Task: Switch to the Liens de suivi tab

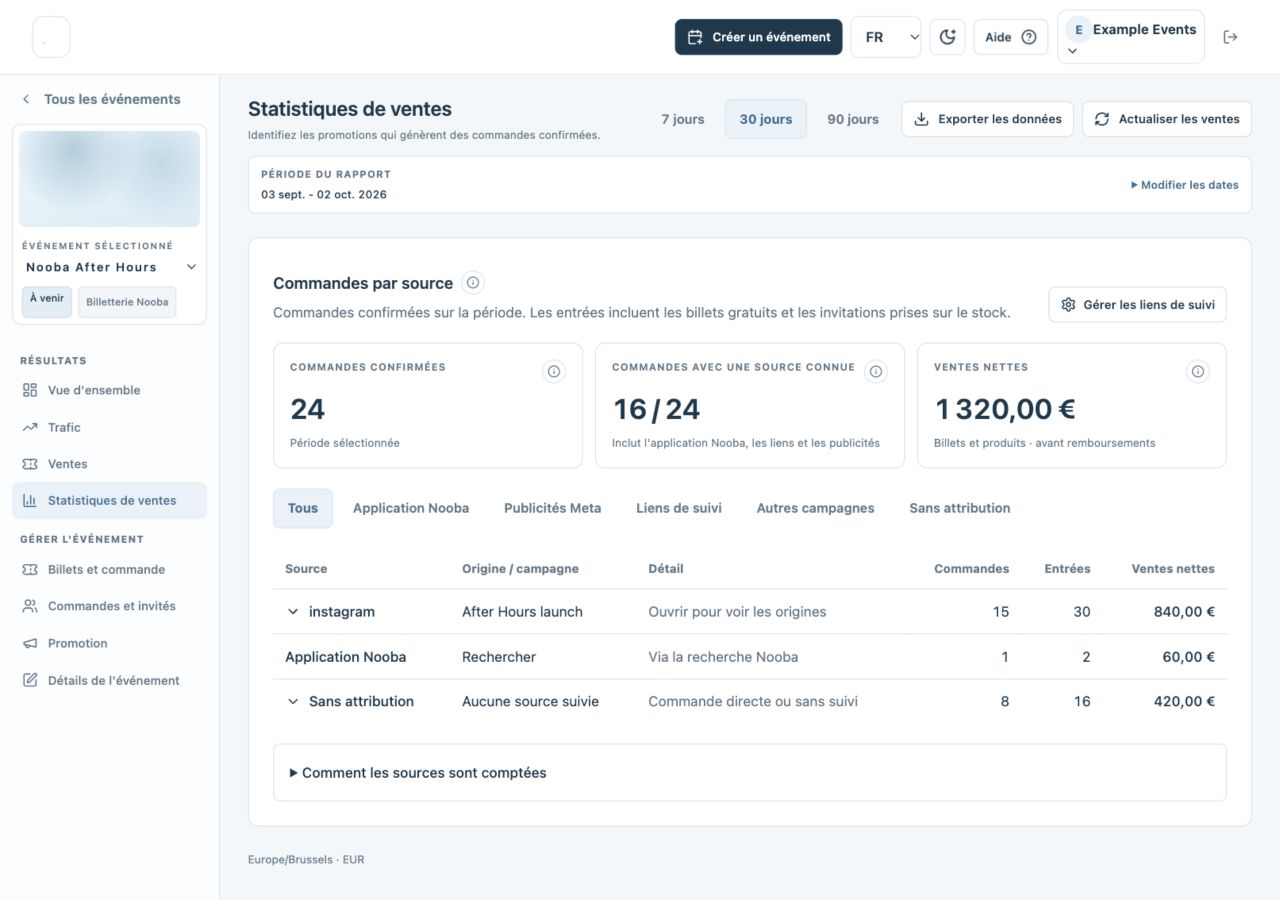Action: coord(679,508)
